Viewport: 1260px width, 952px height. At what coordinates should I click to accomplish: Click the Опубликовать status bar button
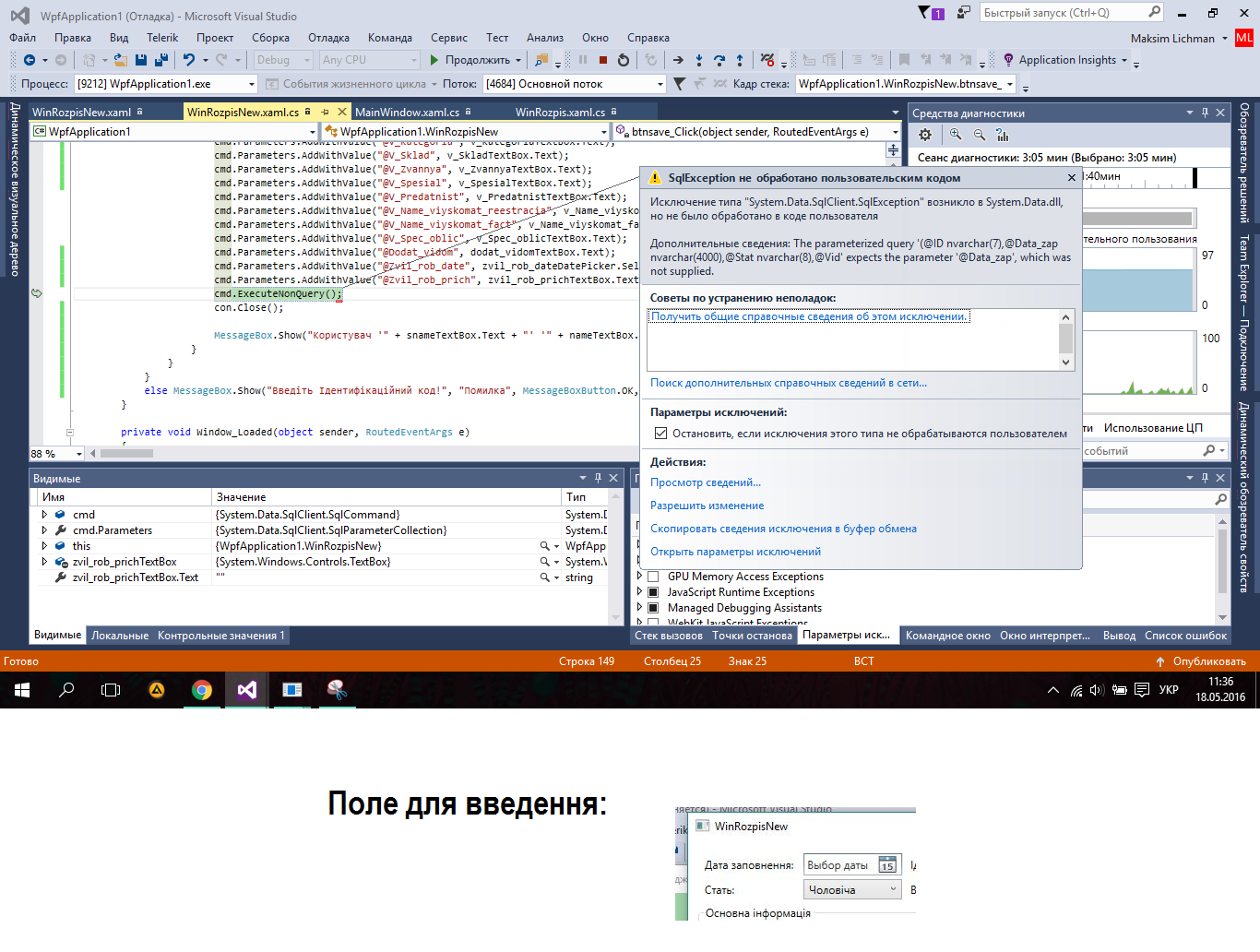tap(1201, 661)
